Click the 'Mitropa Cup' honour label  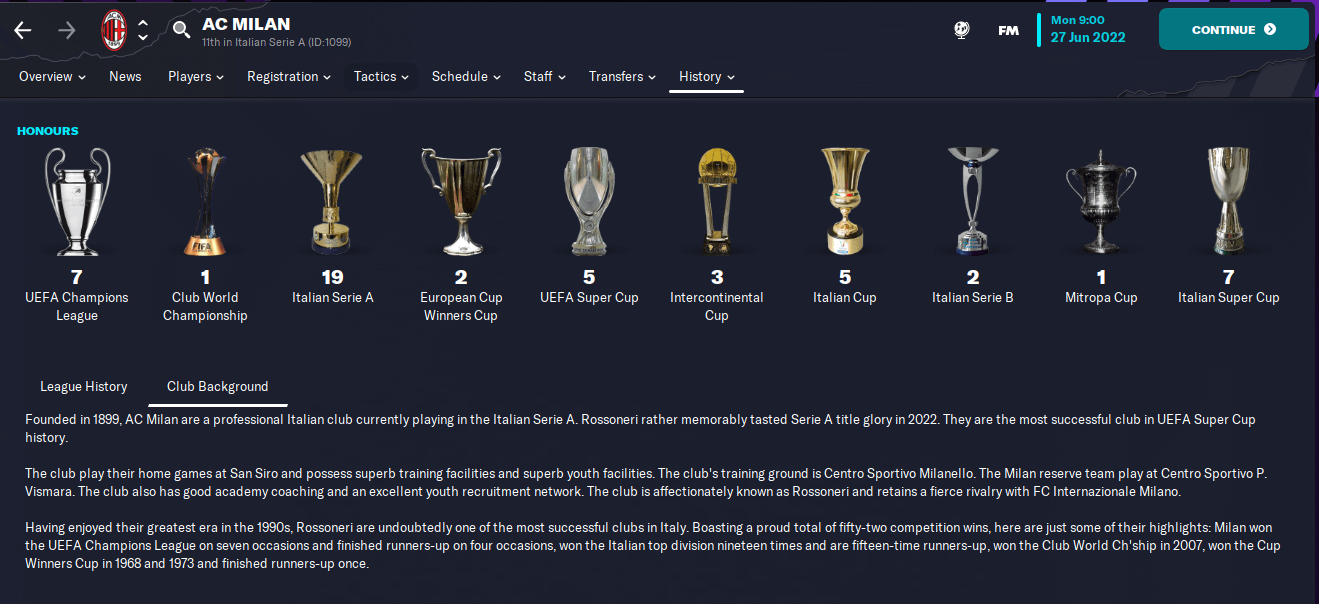(1101, 297)
